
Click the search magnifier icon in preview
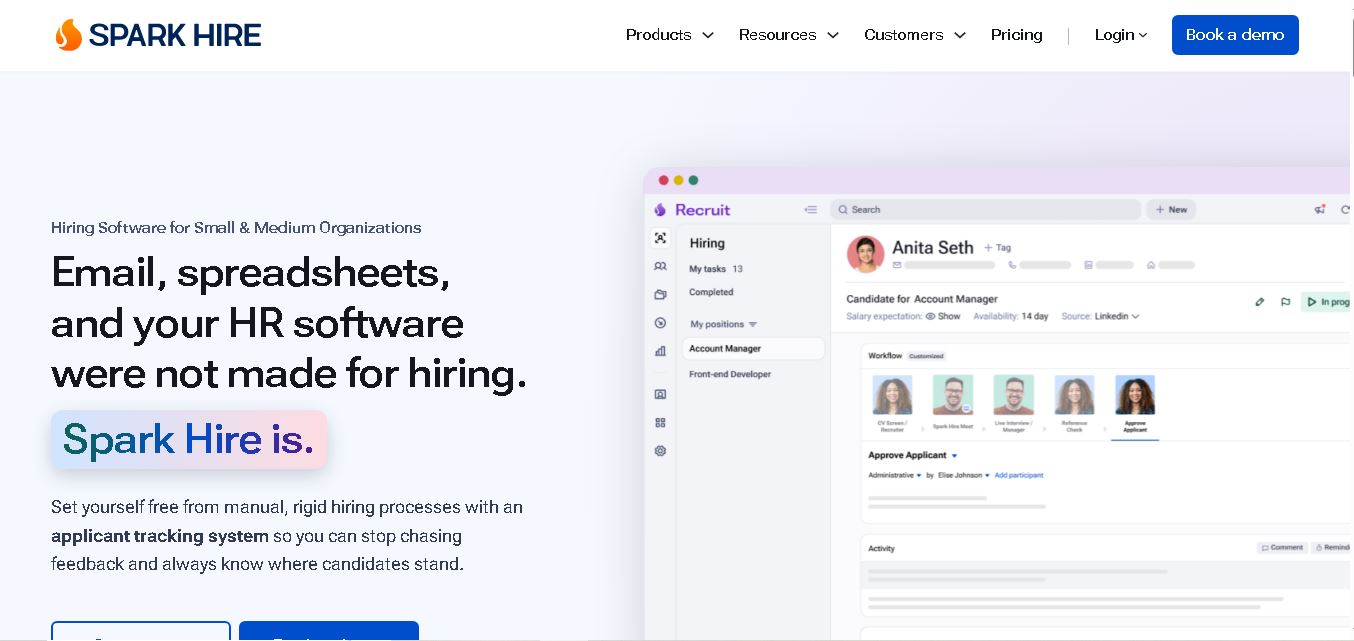click(x=843, y=210)
